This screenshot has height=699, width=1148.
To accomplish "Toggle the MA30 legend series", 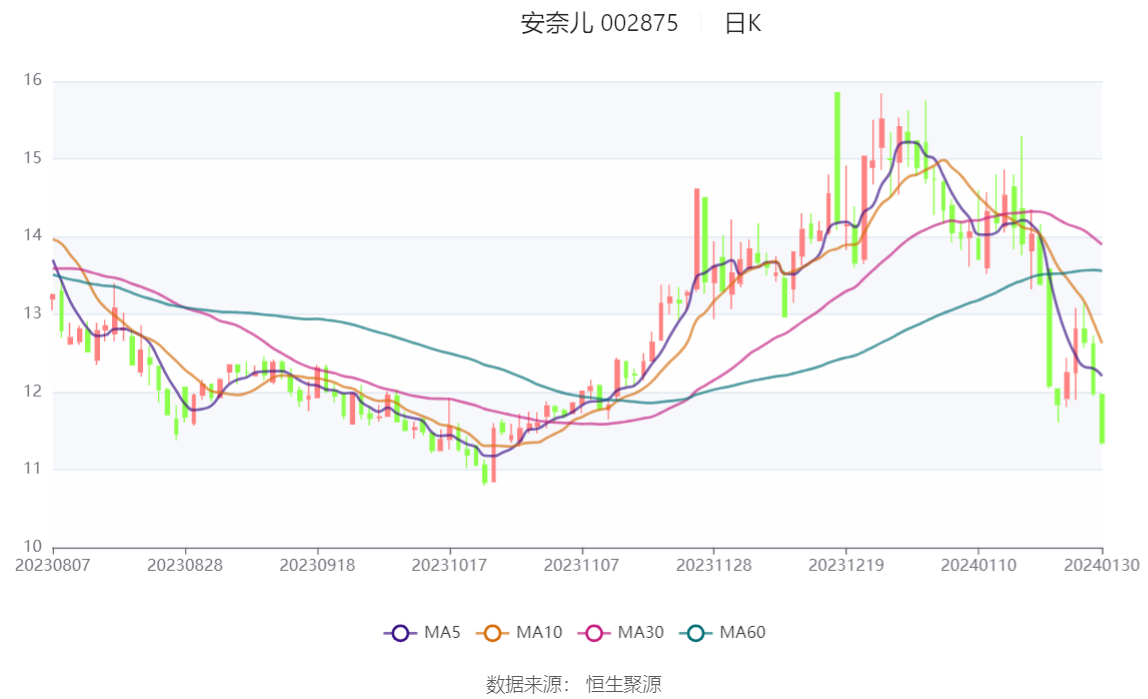I will click(621, 632).
